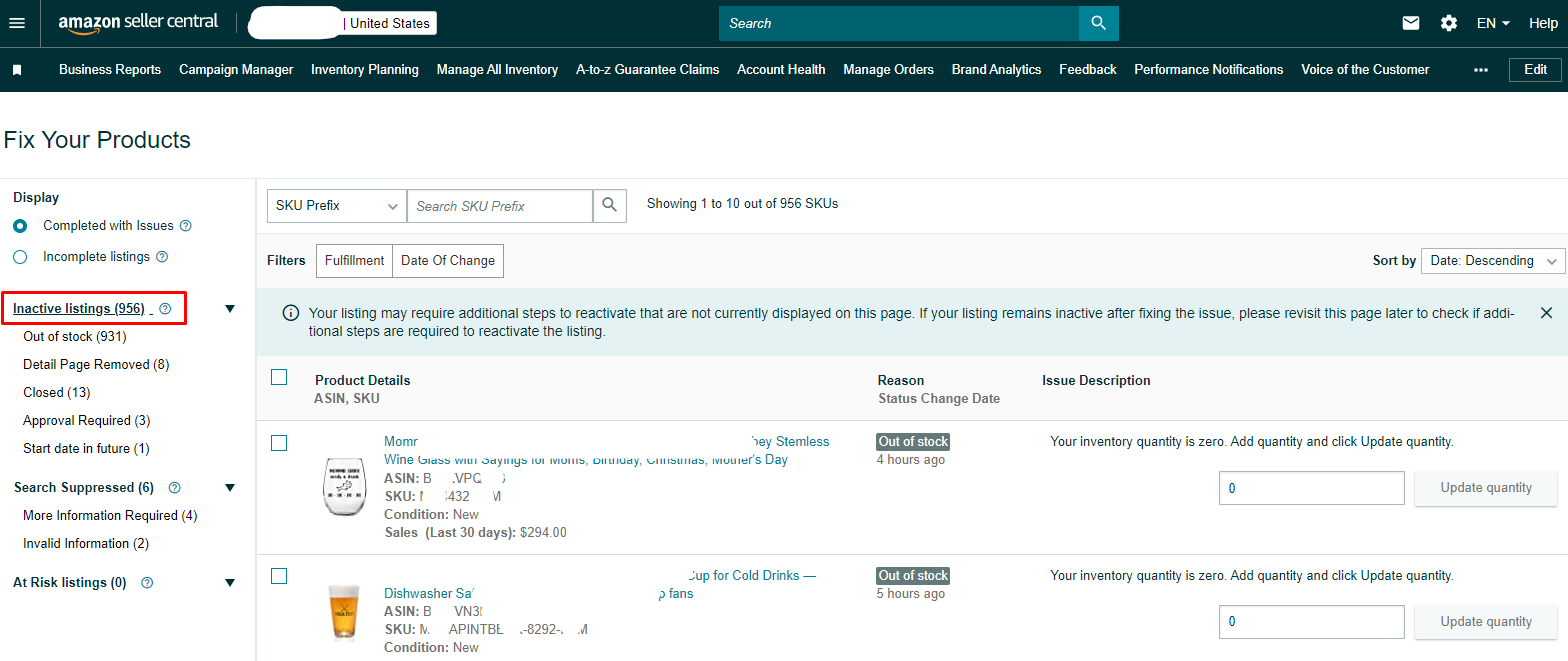Click help icon next to Incomplete listings
This screenshot has height=661, width=1568.
click(x=162, y=257)
